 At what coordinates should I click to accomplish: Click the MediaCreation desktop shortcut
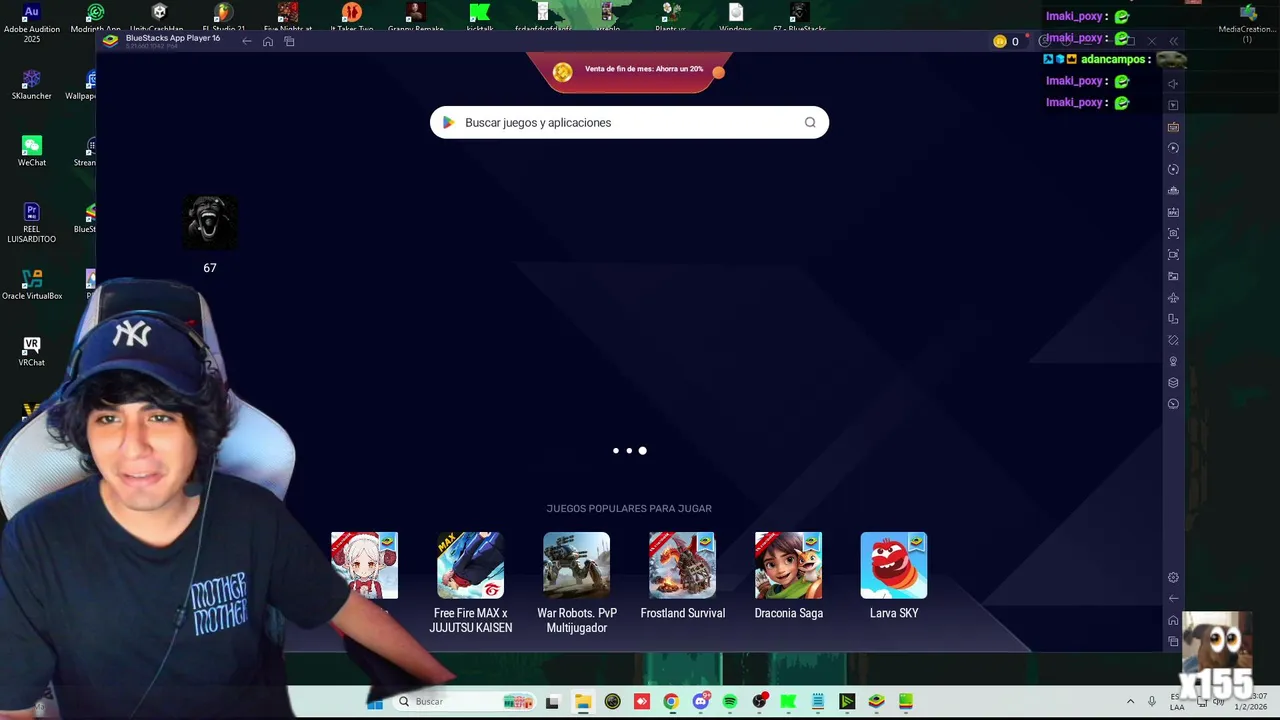point(1247,22)
